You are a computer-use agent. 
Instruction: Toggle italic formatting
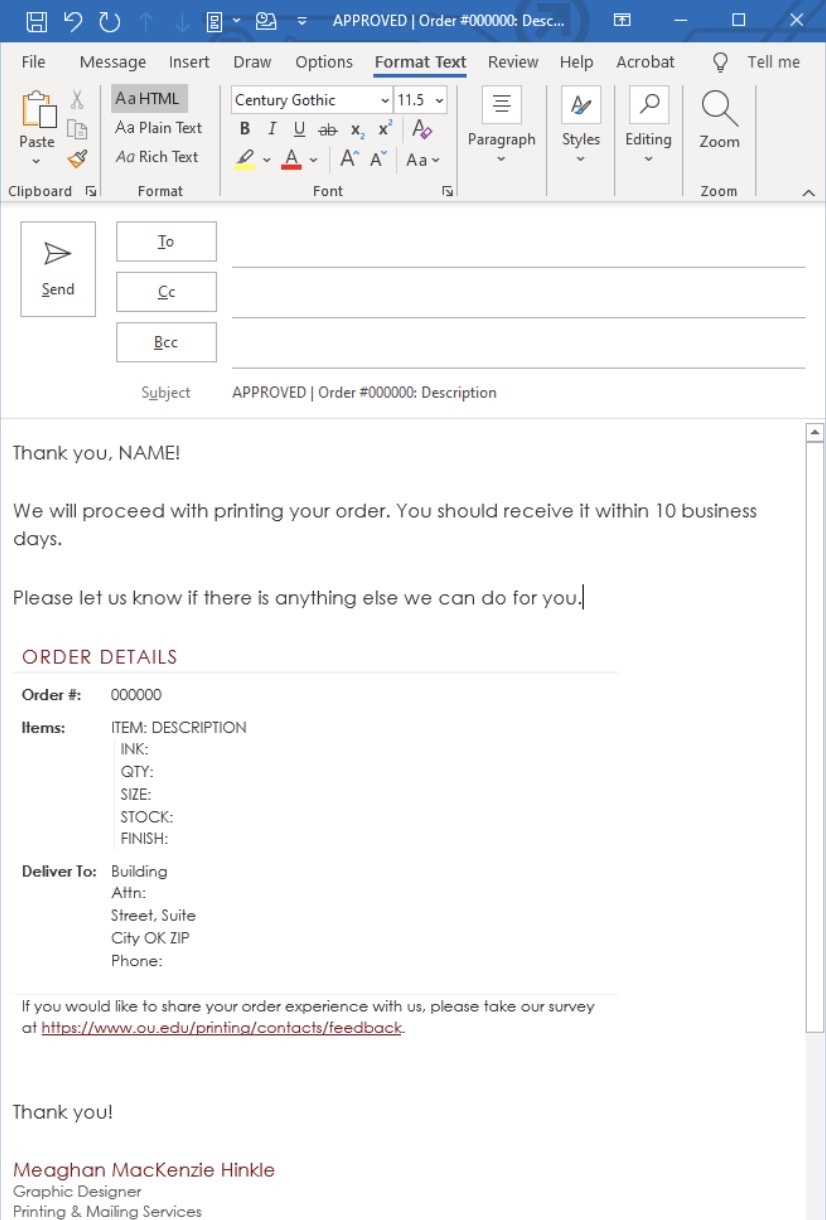[x=271, y=129]
